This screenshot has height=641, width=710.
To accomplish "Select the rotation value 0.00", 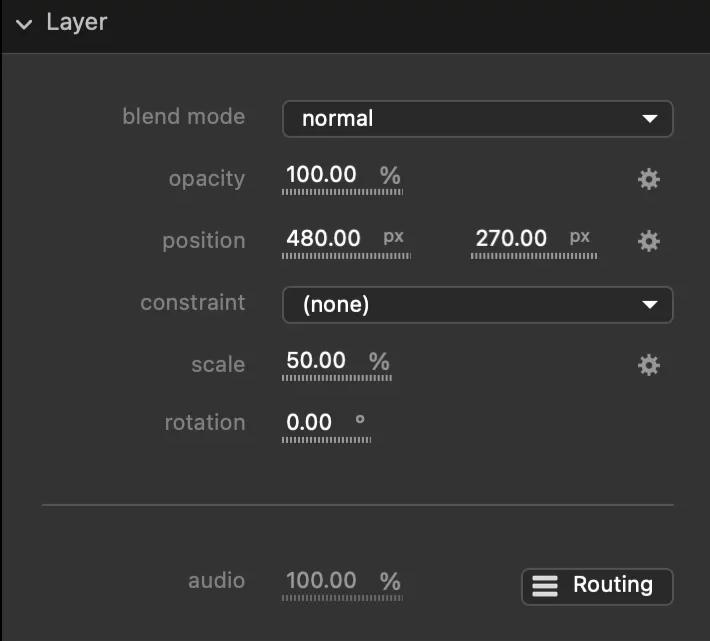I will 309,422.
